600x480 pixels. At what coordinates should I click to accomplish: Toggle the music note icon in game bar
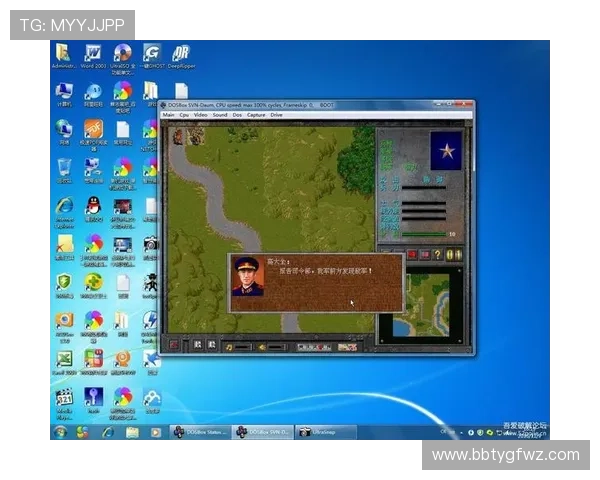(x=229, y=346)
